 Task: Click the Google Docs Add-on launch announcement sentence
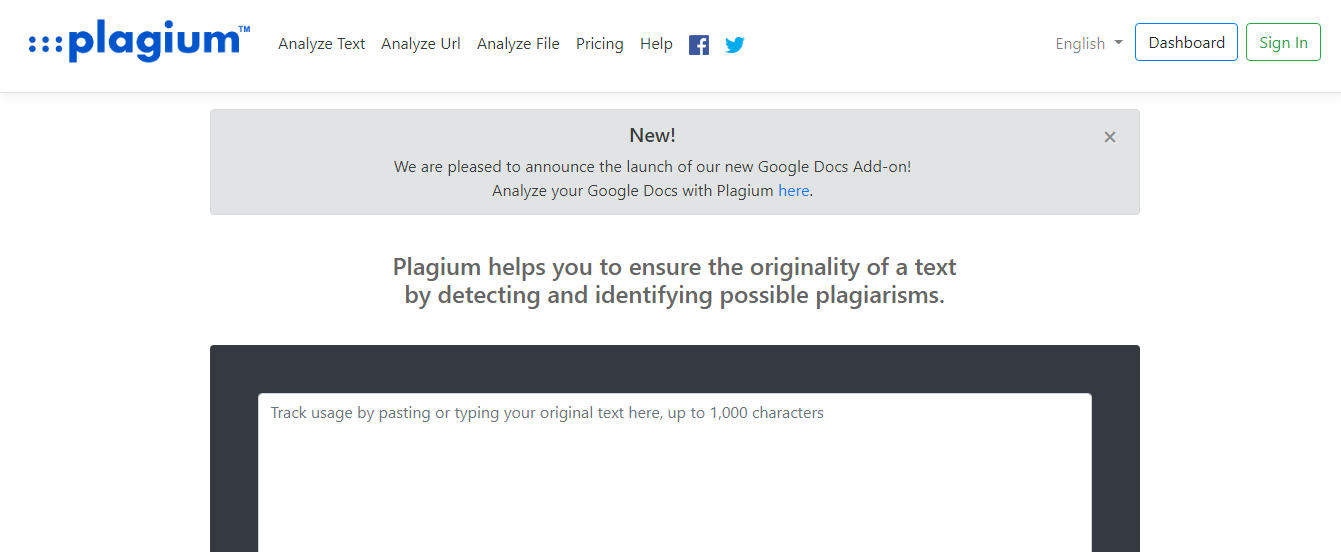(653, 166)
